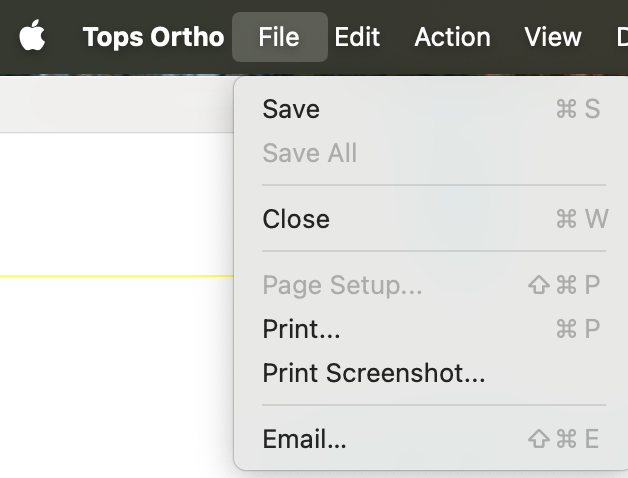
Task: Click the ⇧⌘E shortcut label beside Email
Action: pyautogui.click(x=564, y=439)
